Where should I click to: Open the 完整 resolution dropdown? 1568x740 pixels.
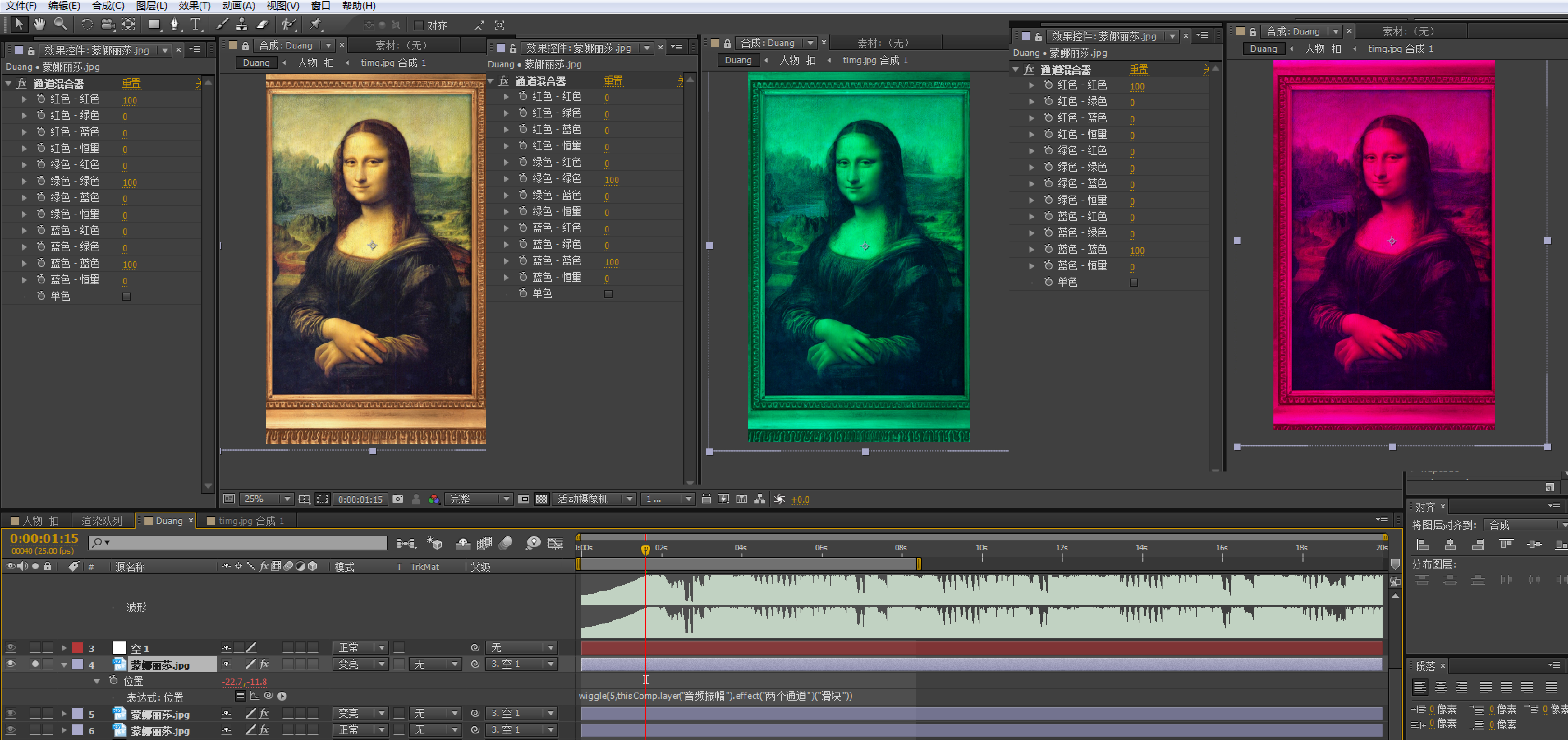(x=479, y=499)
